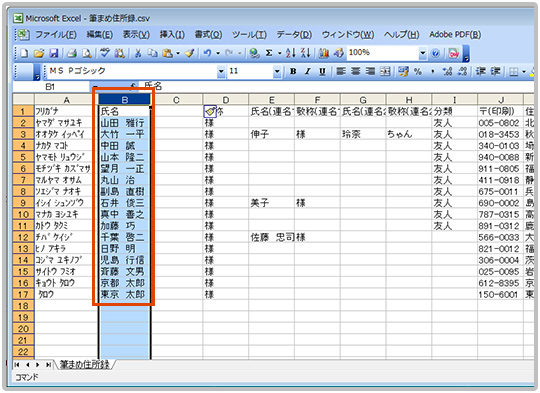
Task: Increase cell indent
Action: click(495, 71)
